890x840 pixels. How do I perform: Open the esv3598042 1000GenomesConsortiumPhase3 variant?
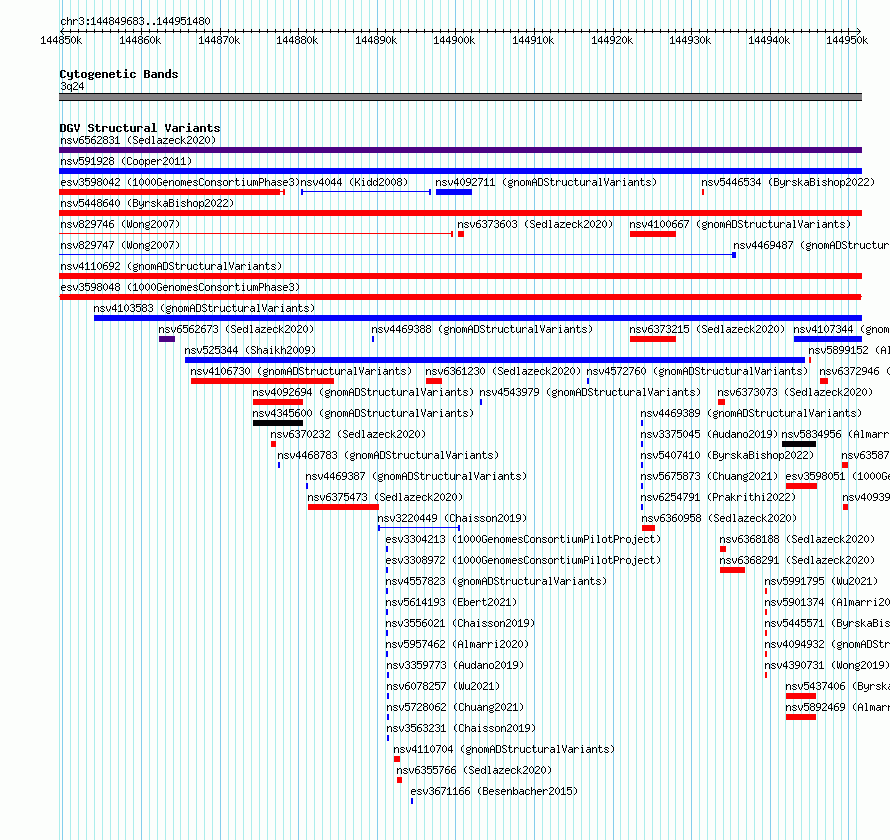tap(179, 182)
